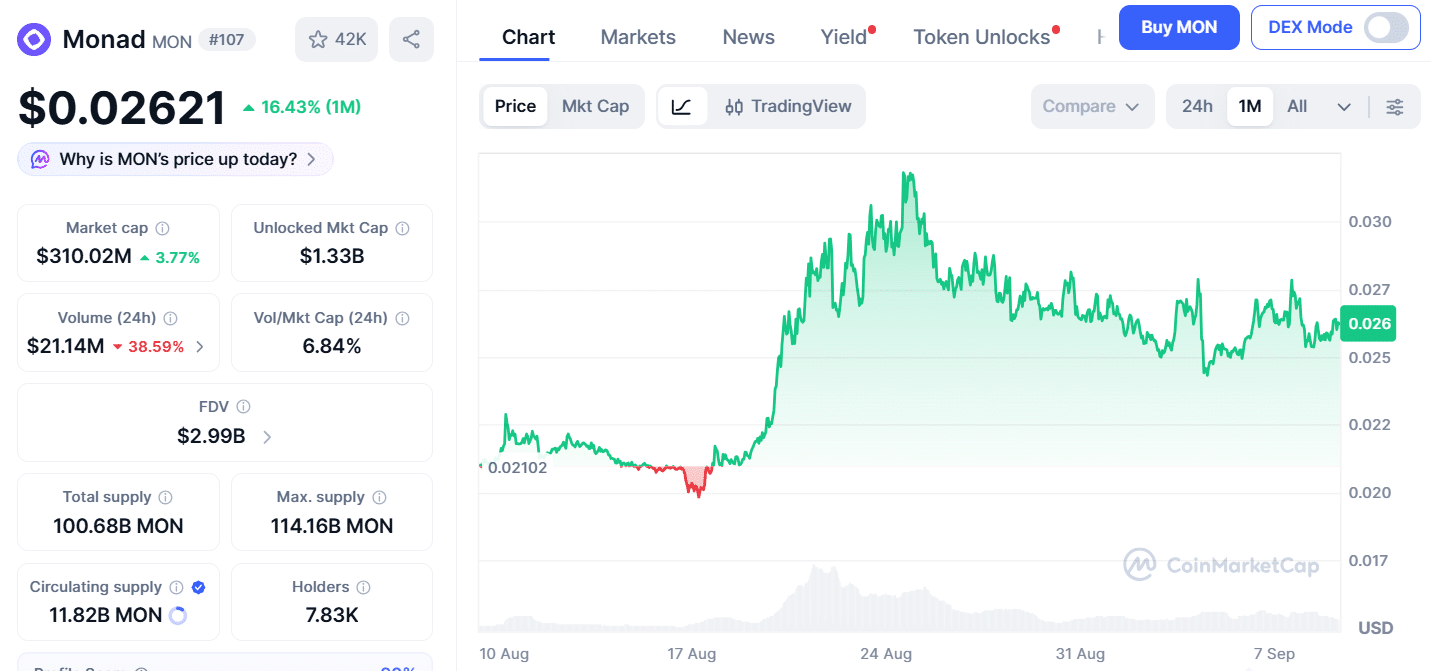Click the 7.83K holders value
This screenshot has width=1431, height=671.
click(x=332, y=615)
